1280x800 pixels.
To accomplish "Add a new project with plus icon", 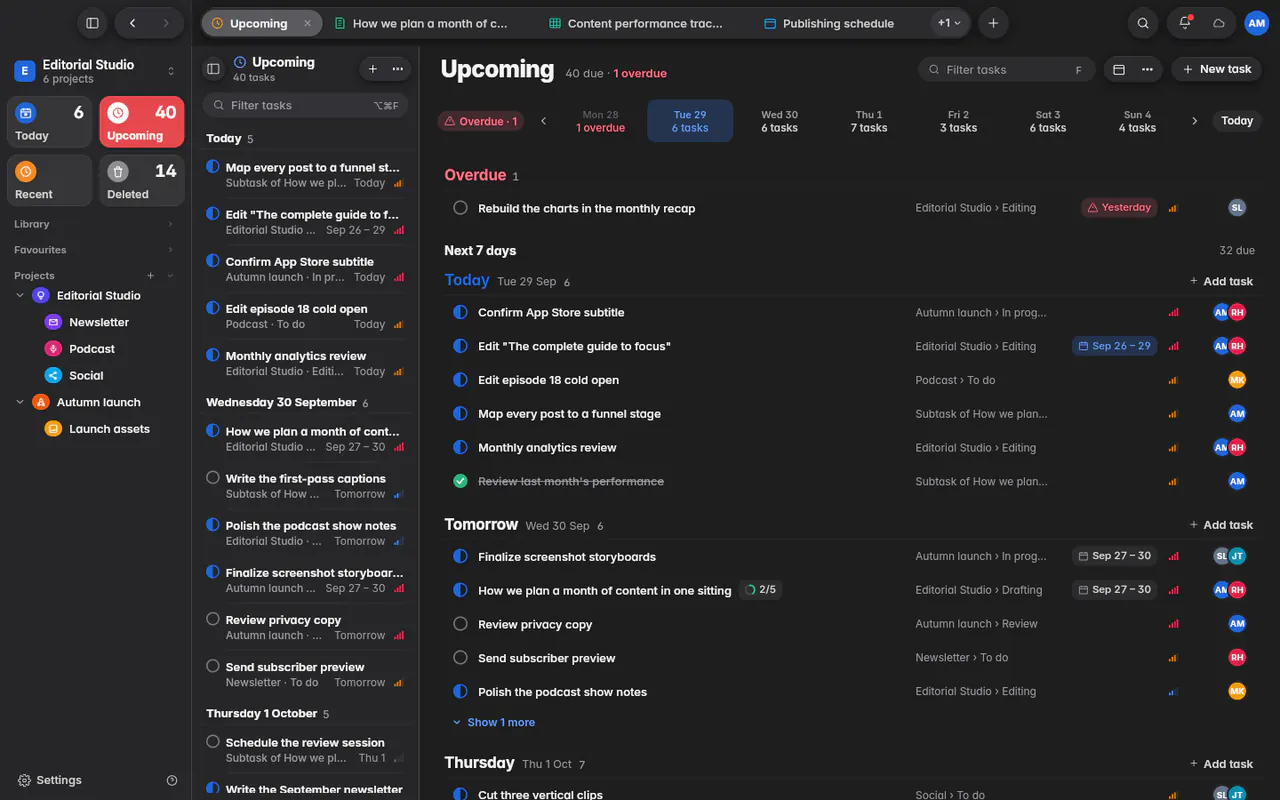I will click(x=151, y=275).
